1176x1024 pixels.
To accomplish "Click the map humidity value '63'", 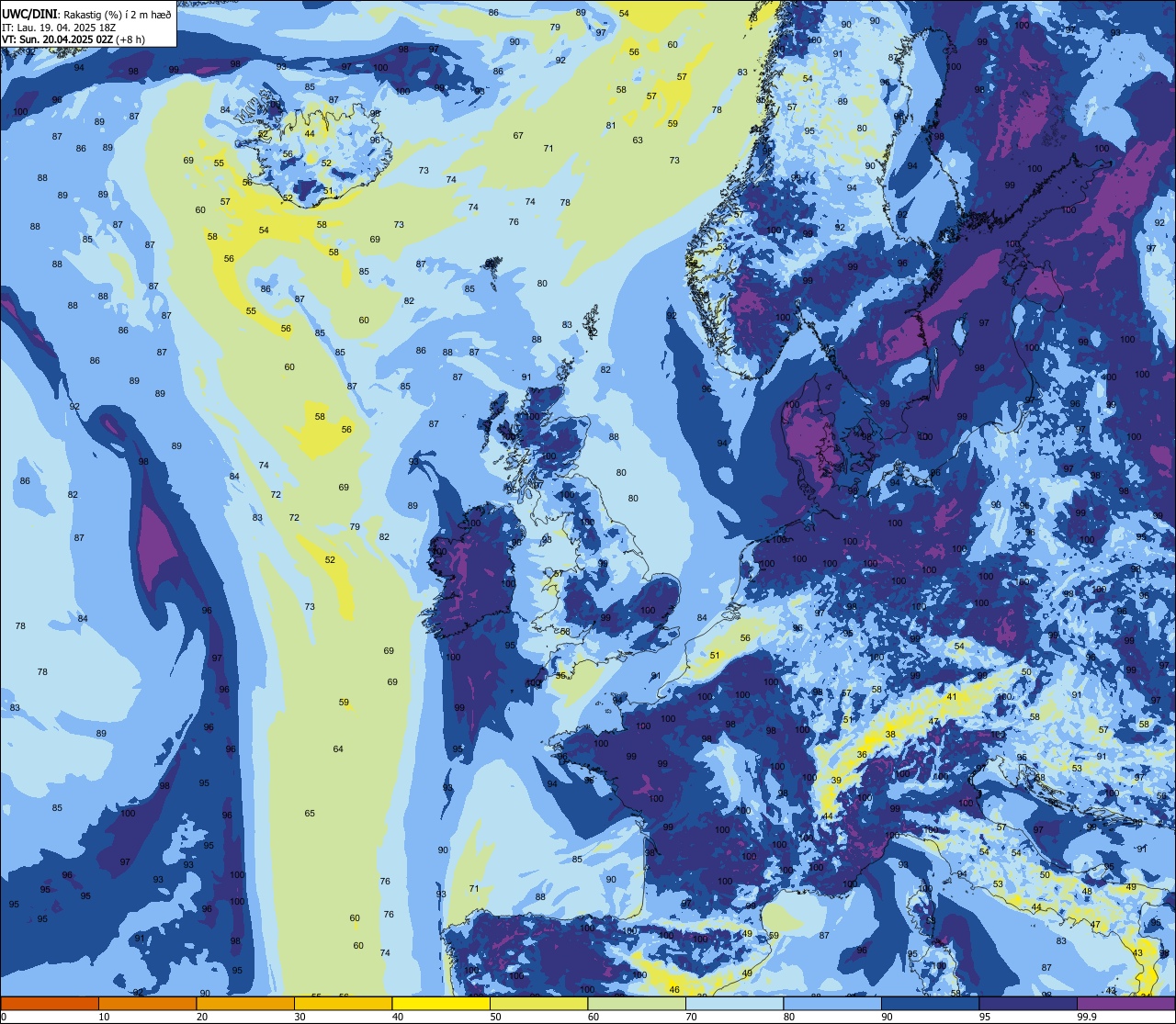I will coord(638,141).
